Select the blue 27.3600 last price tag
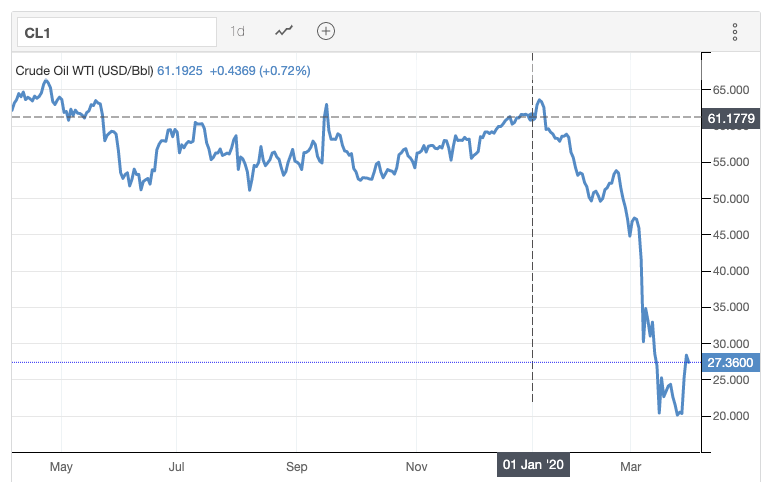The image size is (781, 482). tap(731, 362)
